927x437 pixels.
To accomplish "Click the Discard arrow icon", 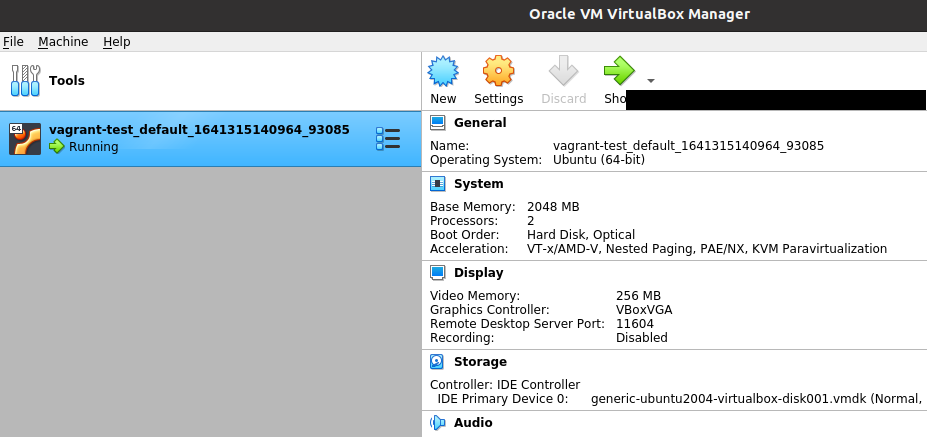I will tap(563, 71).
